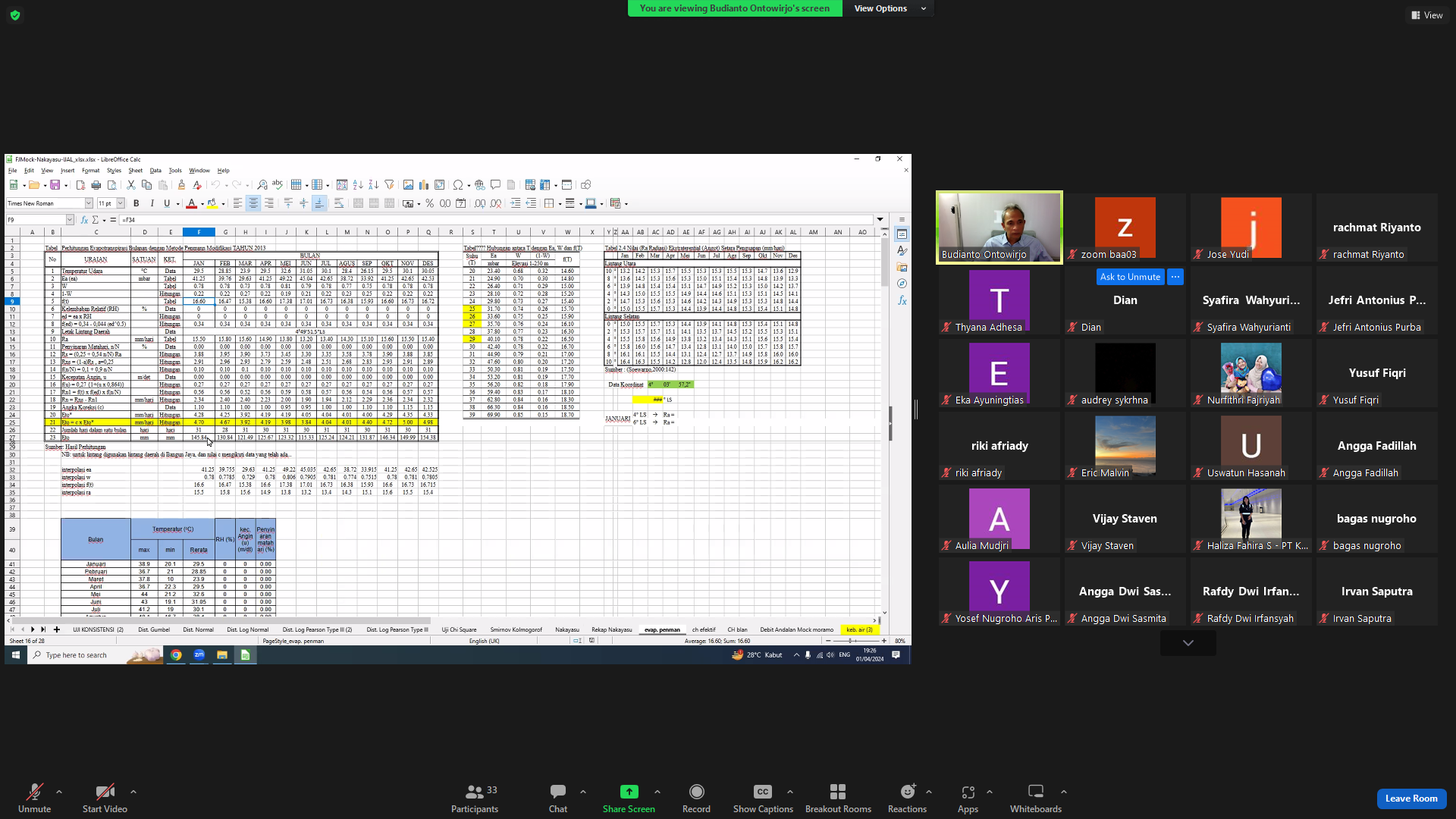Image resolution: width=1456 pixels, height=819 pixels.
Task: Open Breakout Rooms in Zoom
Action: click(838, 799)
